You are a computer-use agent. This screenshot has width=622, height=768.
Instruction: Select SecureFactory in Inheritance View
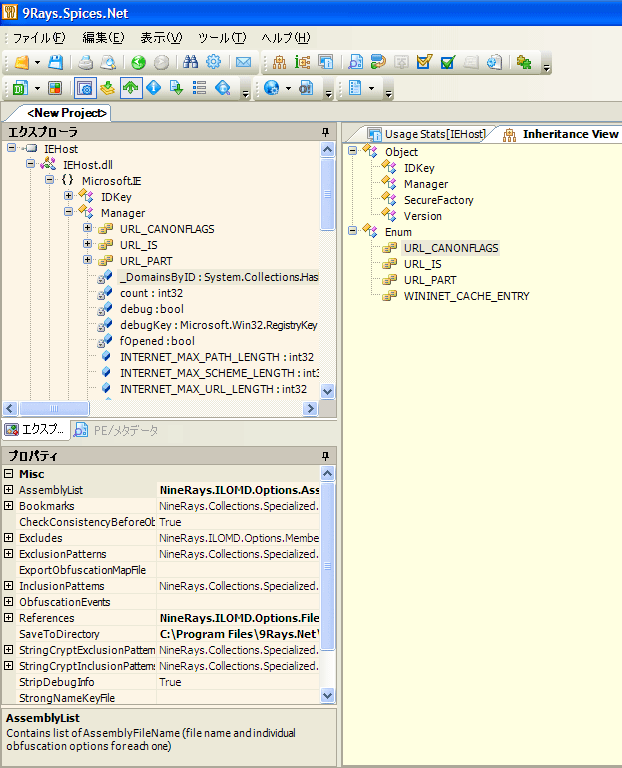click(x=438, y=200)
